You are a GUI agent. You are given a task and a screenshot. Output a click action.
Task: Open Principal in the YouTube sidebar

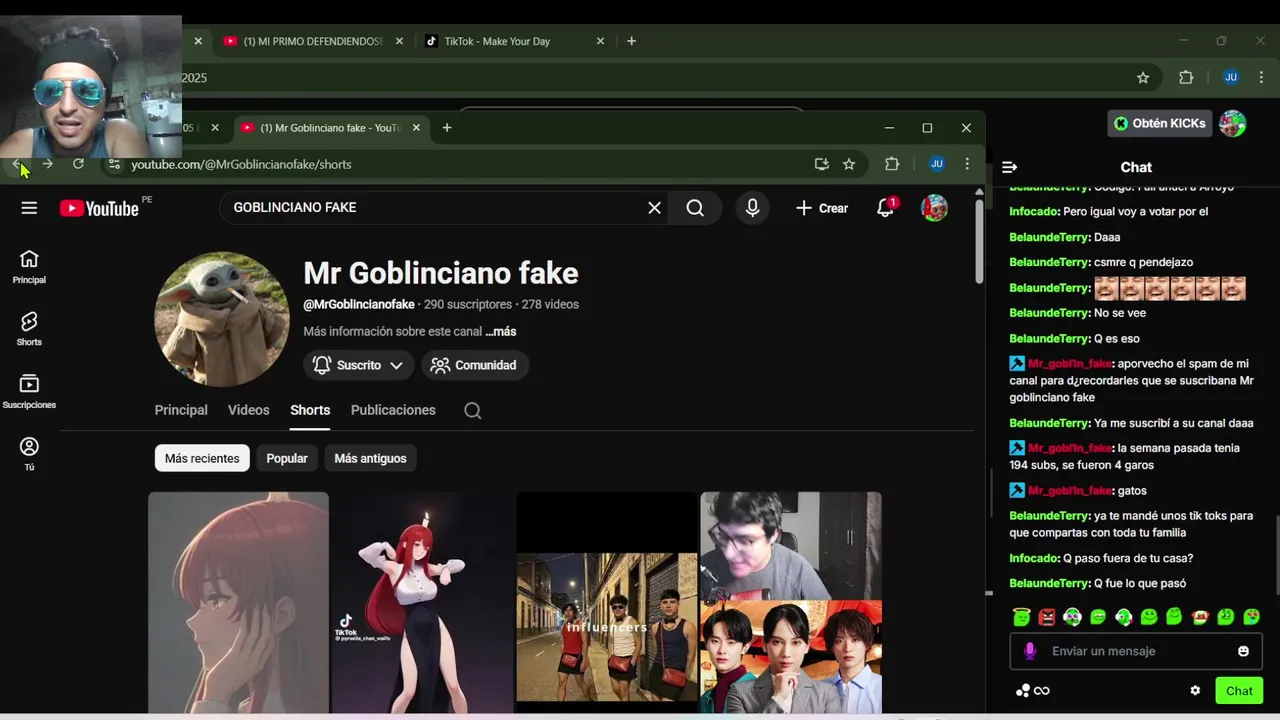coord(29,267)
